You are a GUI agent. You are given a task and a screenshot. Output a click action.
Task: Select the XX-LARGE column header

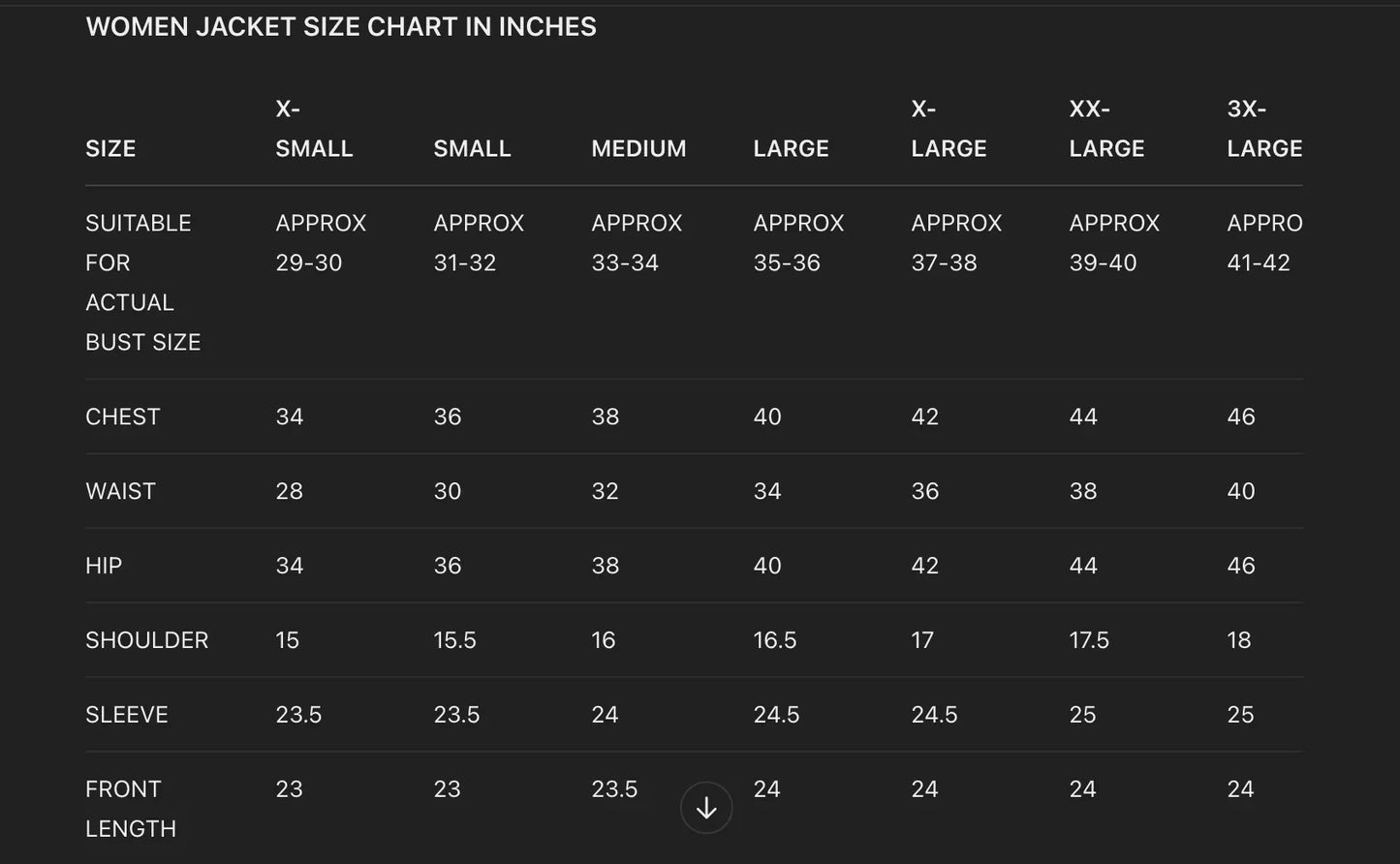(x=1106, y=129)
